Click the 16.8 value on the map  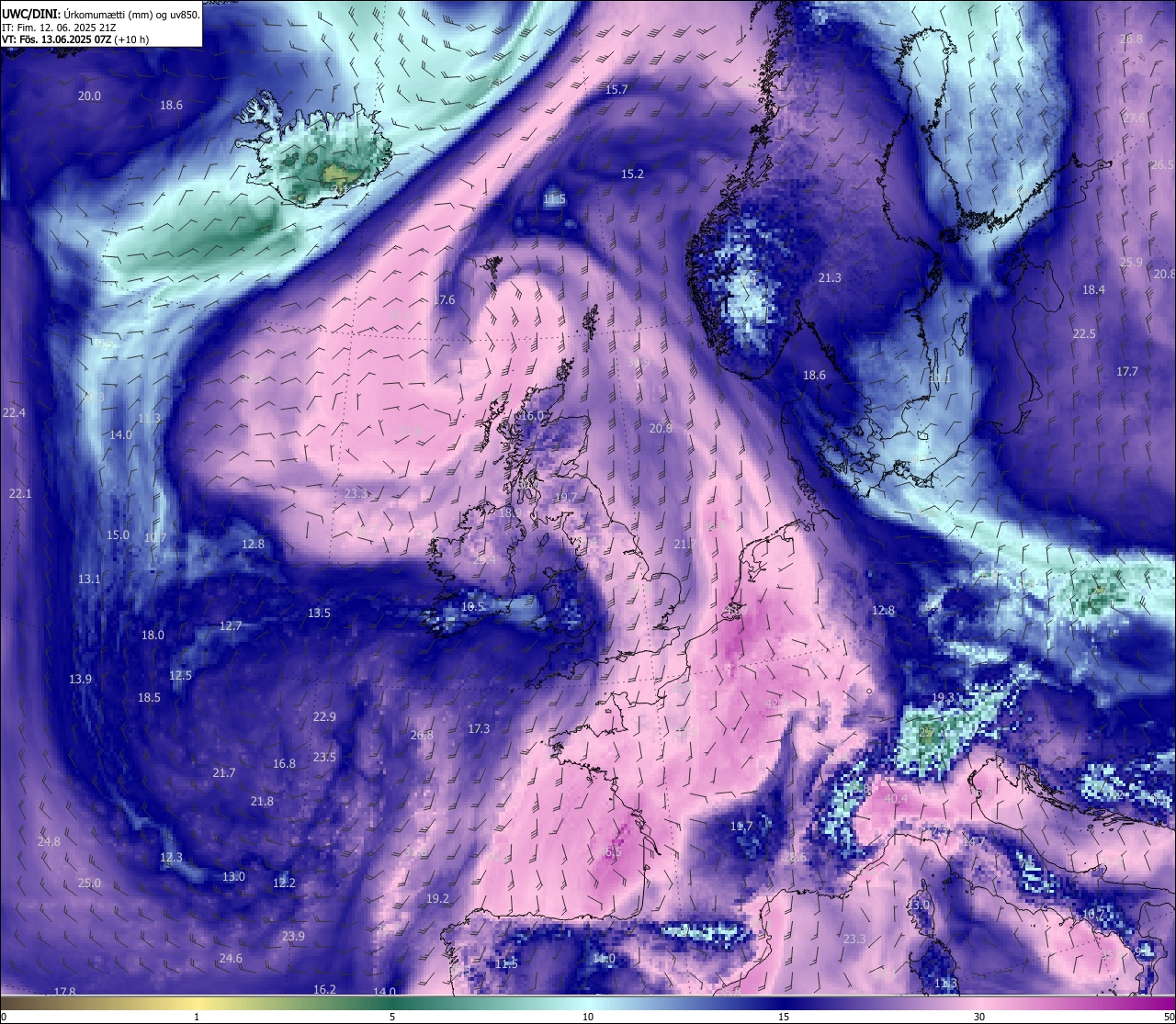click(285, 764)
